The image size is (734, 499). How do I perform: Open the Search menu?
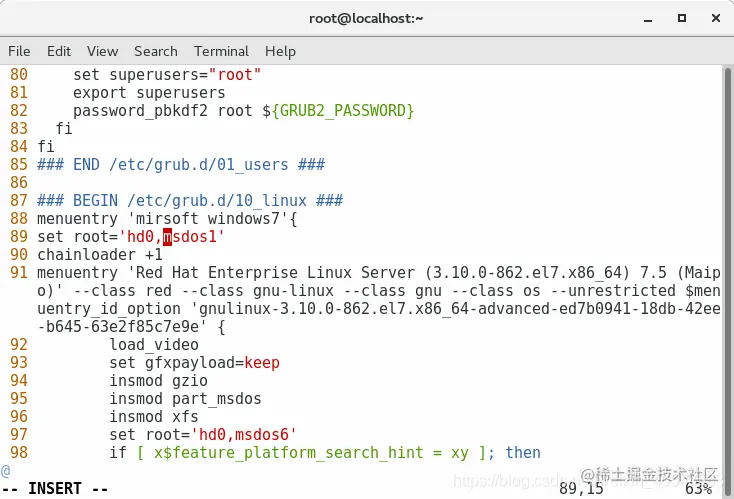[156, 51]
